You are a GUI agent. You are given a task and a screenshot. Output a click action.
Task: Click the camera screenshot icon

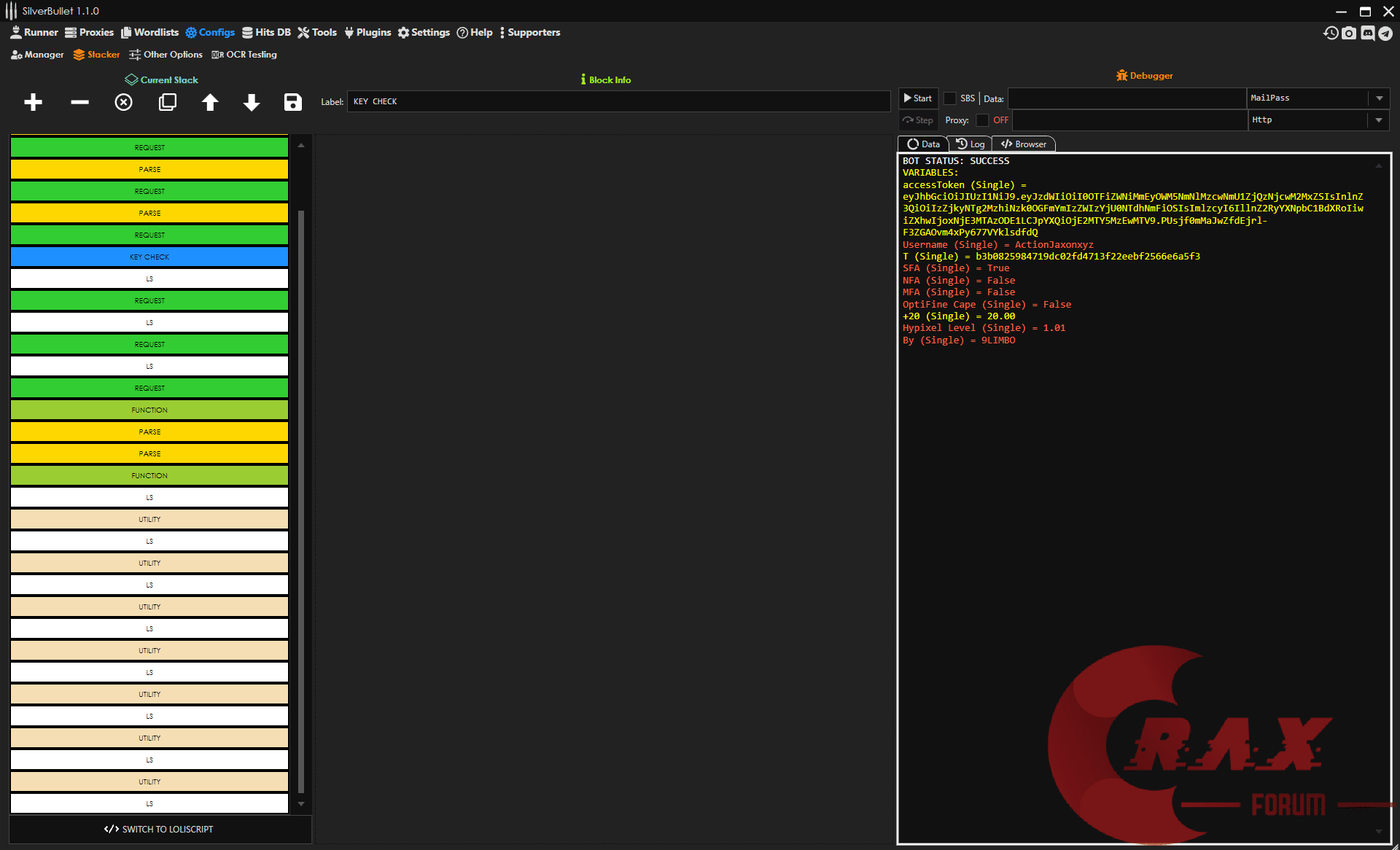(x=1349, y=33)
